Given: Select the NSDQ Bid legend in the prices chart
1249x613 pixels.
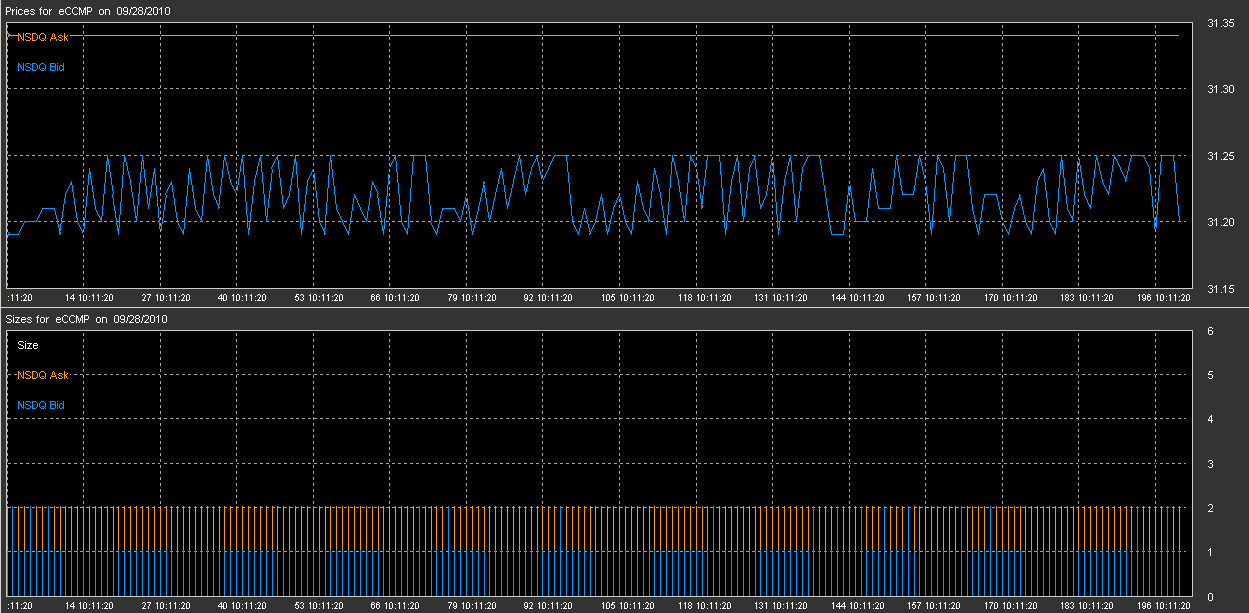Looking at the screenshot, I should (41, 67).
